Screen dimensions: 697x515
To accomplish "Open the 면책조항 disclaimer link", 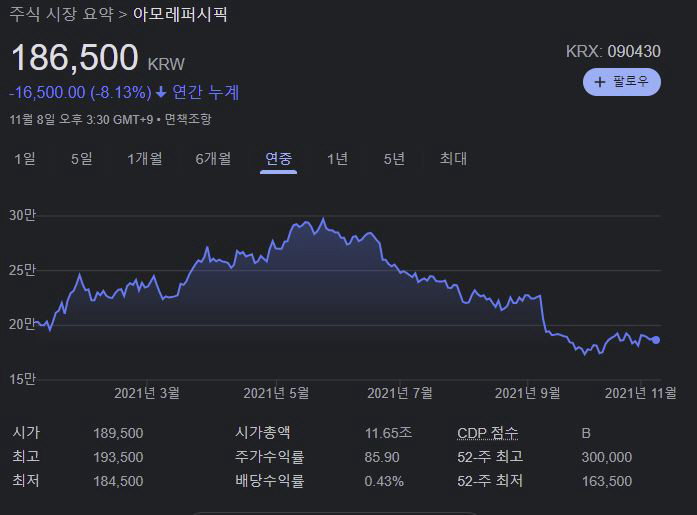I will point(188,119).
